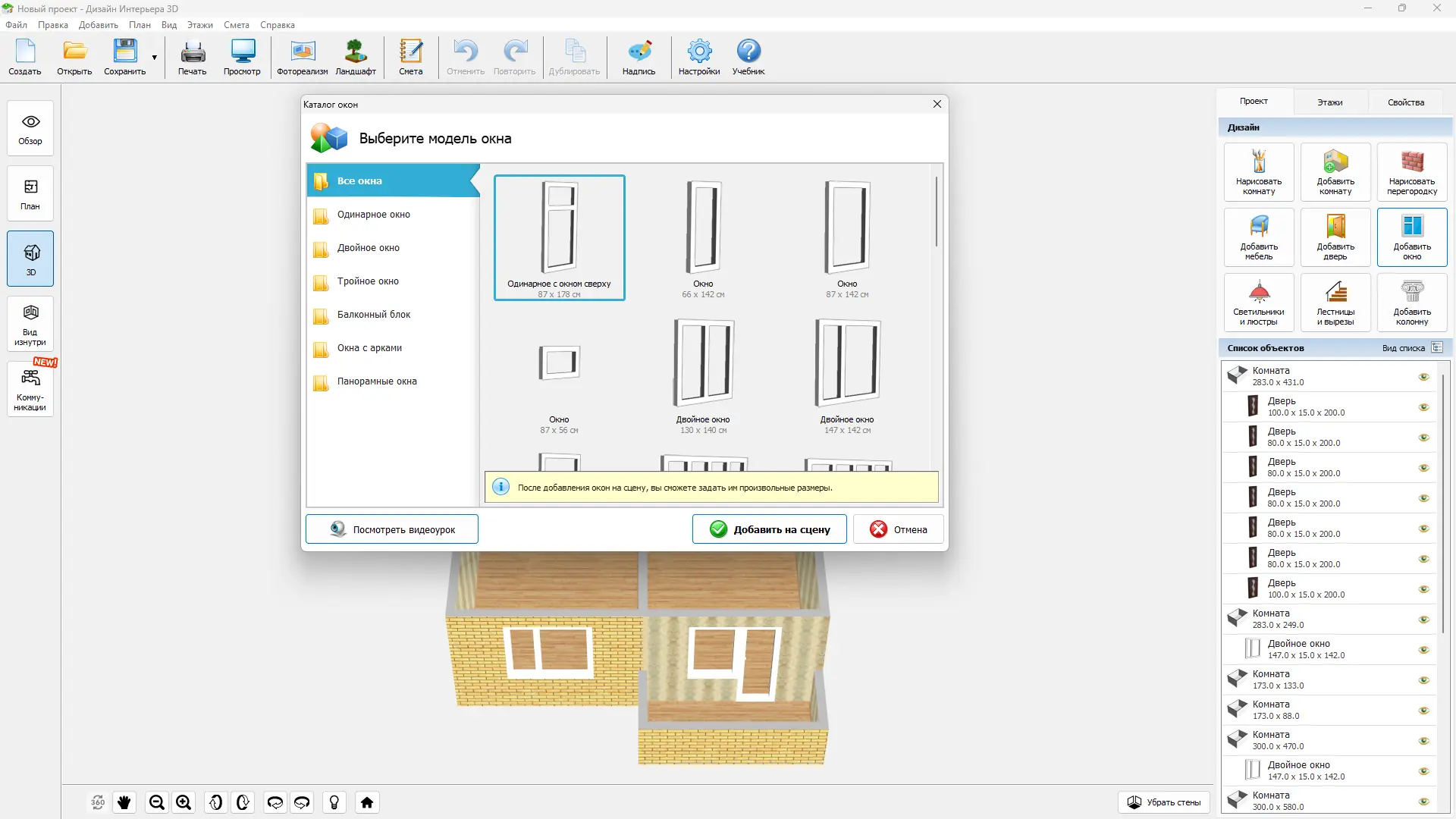The image size is (1456, 819).
Task: Open the Floors menu in menu bar
Action: click(199, 25)
